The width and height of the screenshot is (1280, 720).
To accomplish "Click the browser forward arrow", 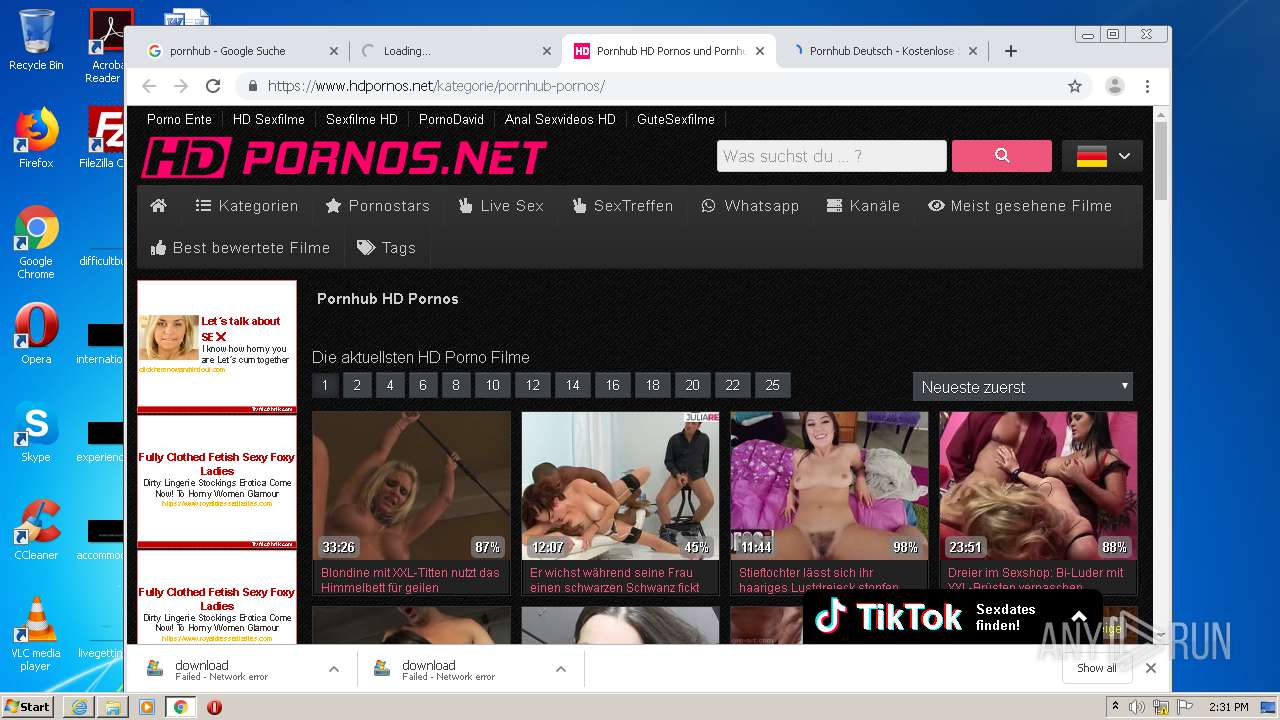I will coord(181,86).
